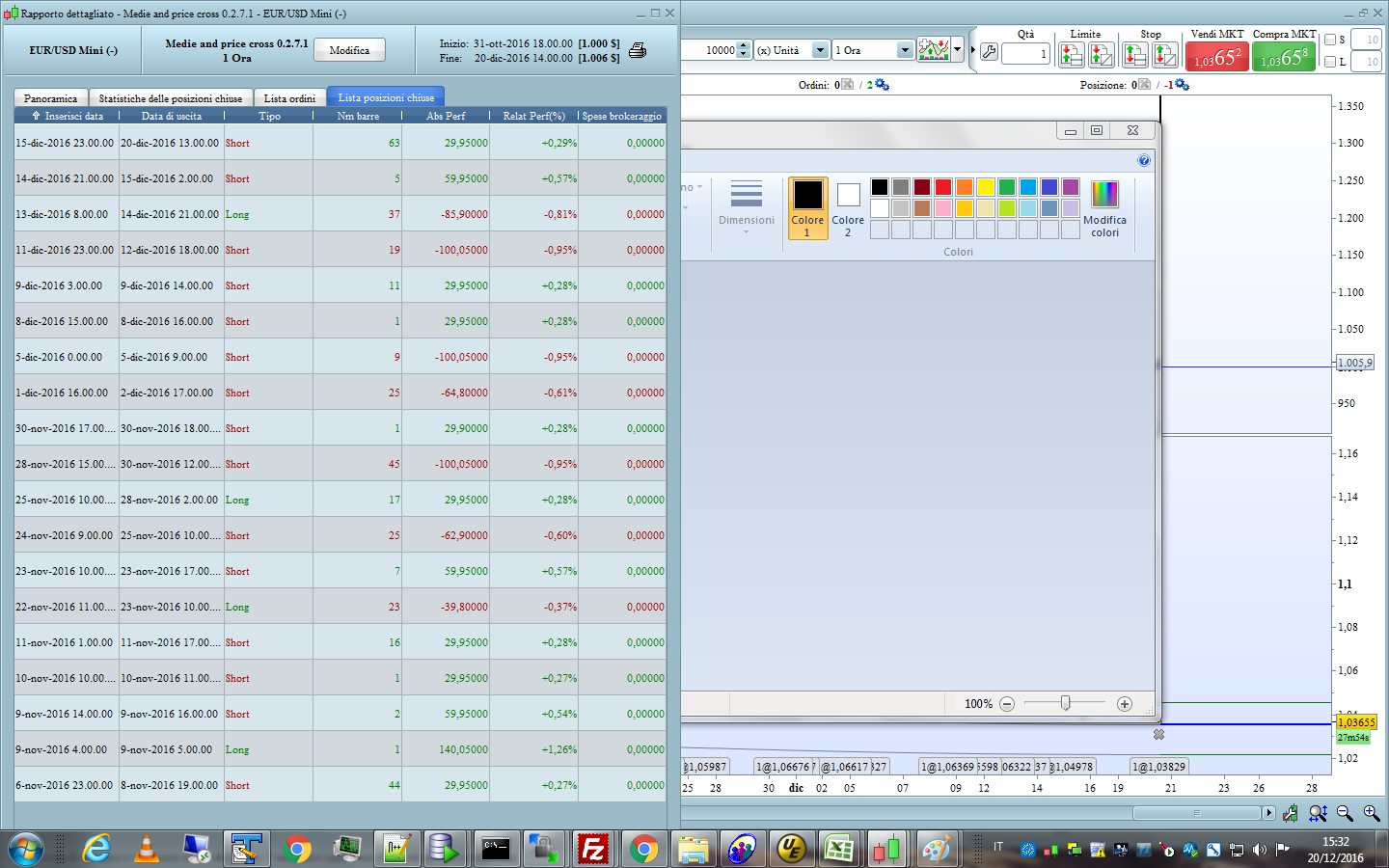The height and width of the screenshot is (868, 1389).
Task: Click the 1@1,03829 order label on chart
Action: [x=1159, y=767]
